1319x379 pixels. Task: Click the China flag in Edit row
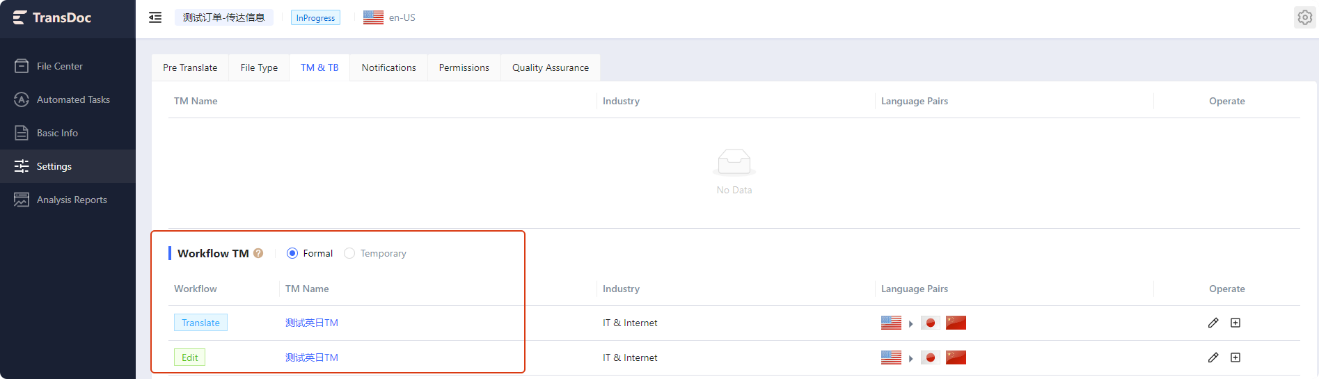[x=956, y=357]
